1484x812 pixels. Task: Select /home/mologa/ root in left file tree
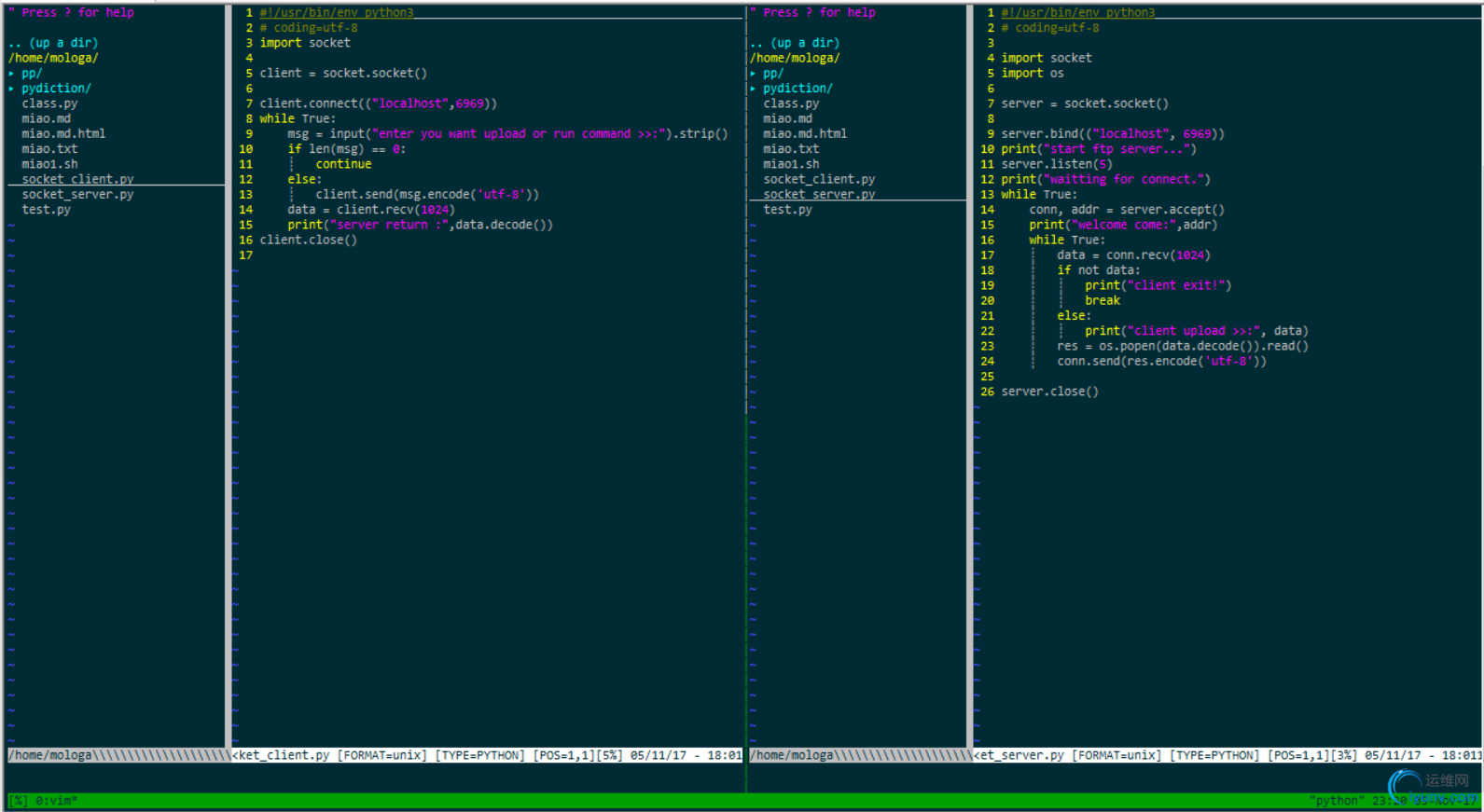53,58
